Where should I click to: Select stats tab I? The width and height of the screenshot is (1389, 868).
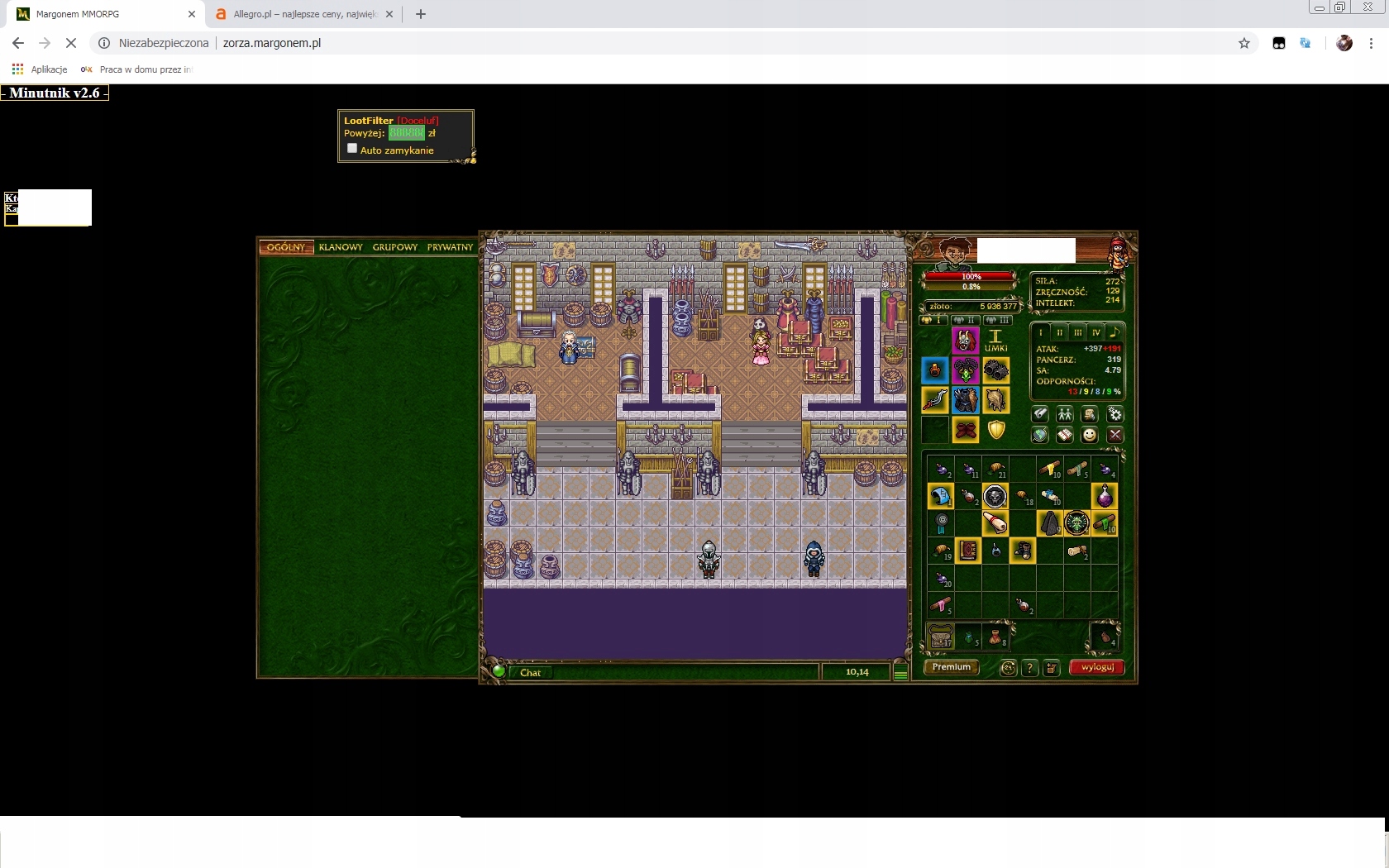(x=1041, y=332)
